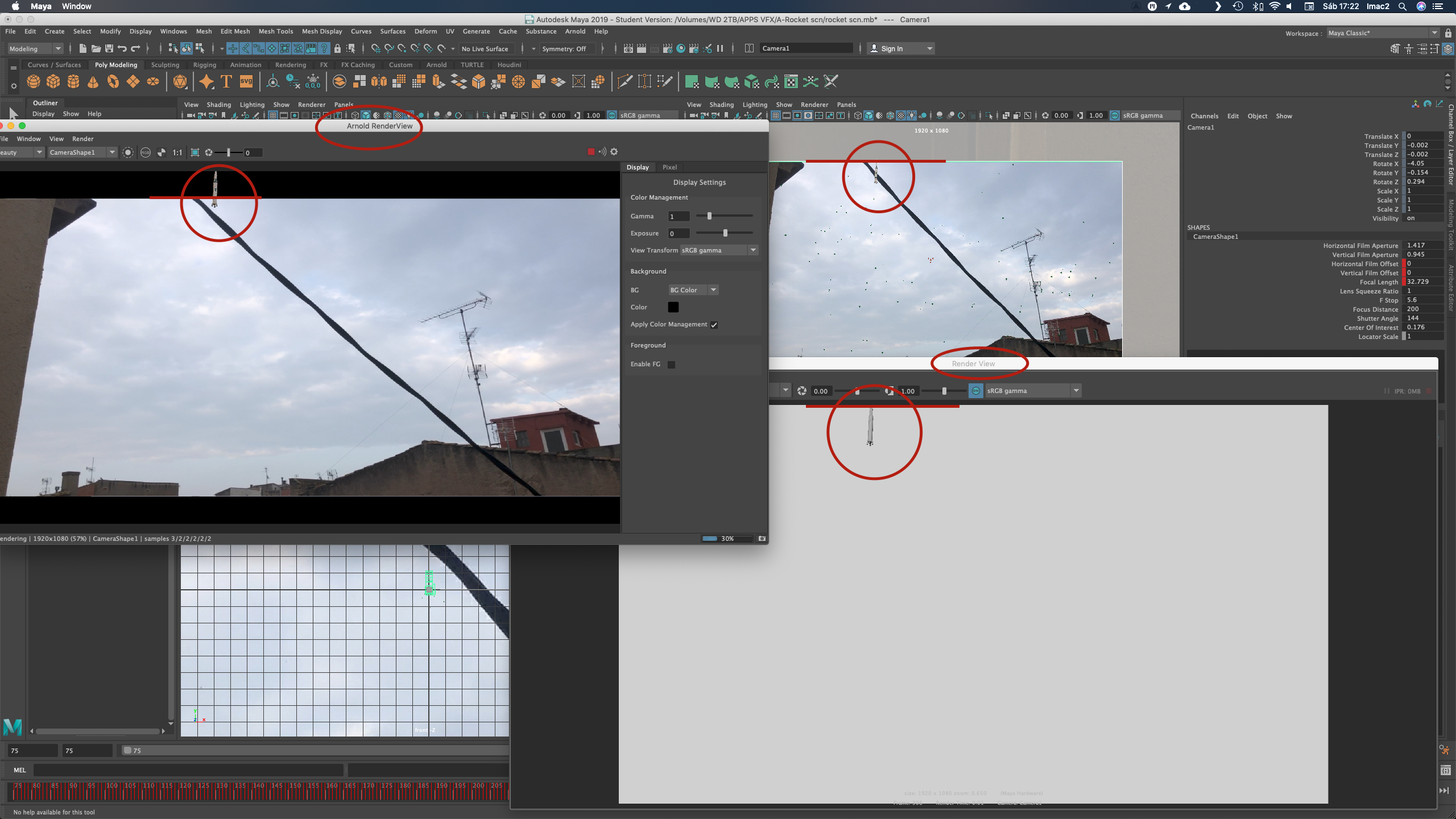1456x819 pixels.
Task: Create a platonic solid from the shelf
Action: 179,81
